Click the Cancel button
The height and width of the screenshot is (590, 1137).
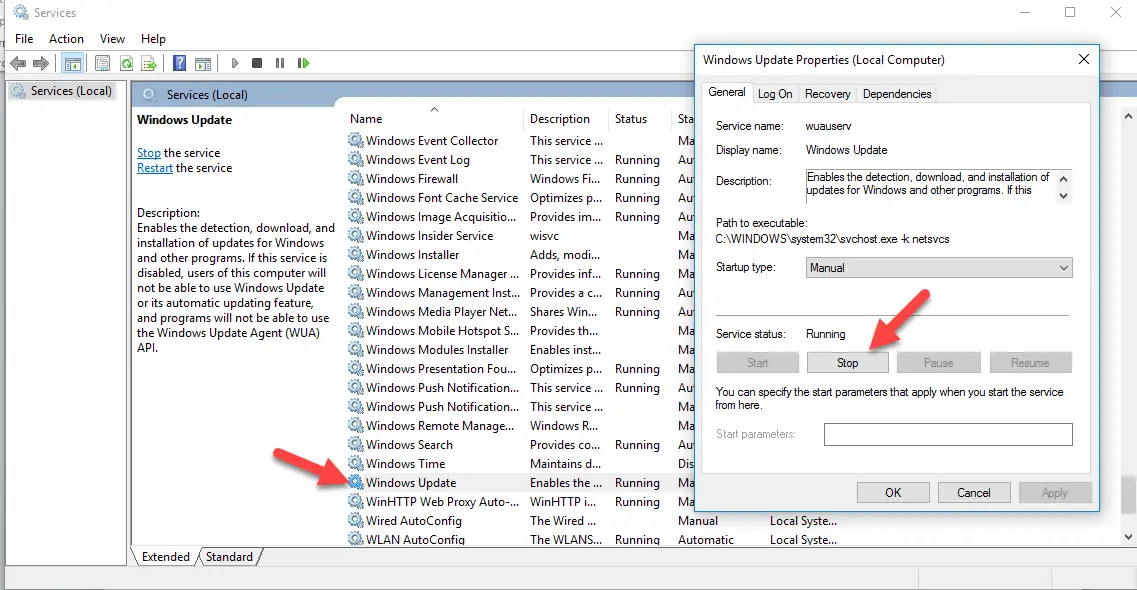(x=974, y=493)
